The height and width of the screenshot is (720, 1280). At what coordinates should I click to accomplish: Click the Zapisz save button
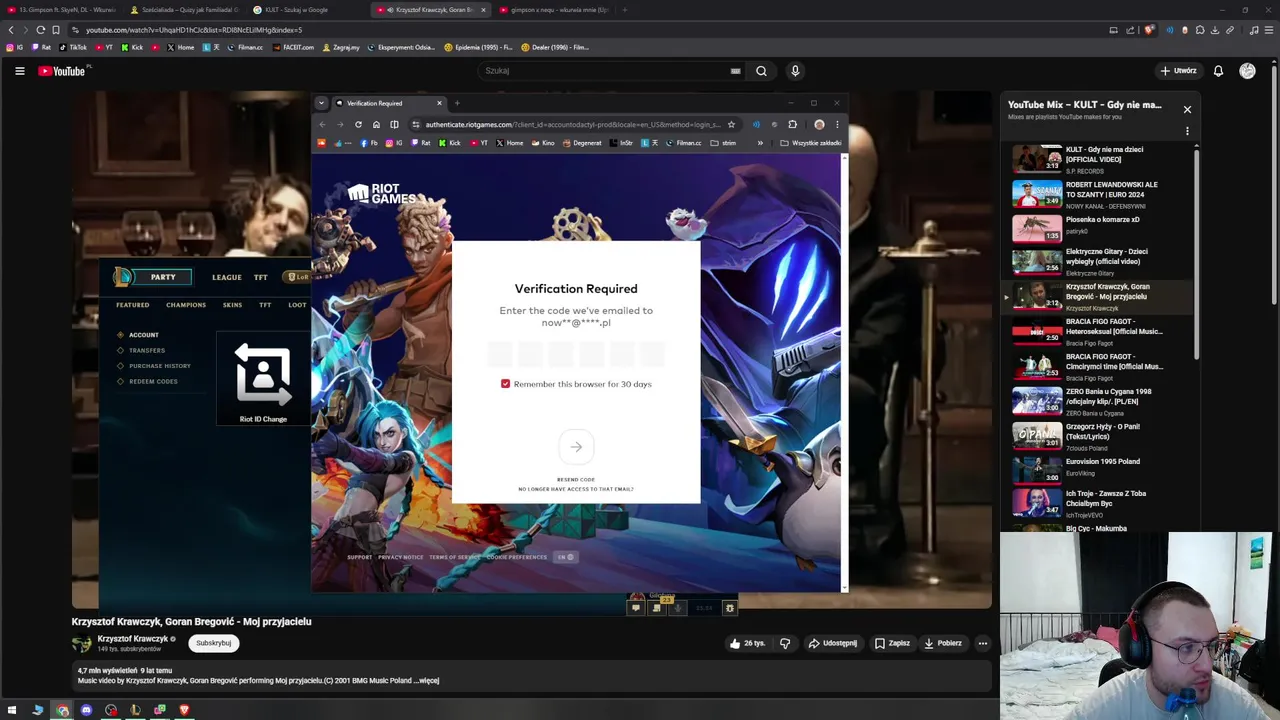pyautogui.click(x=892, y=643)
